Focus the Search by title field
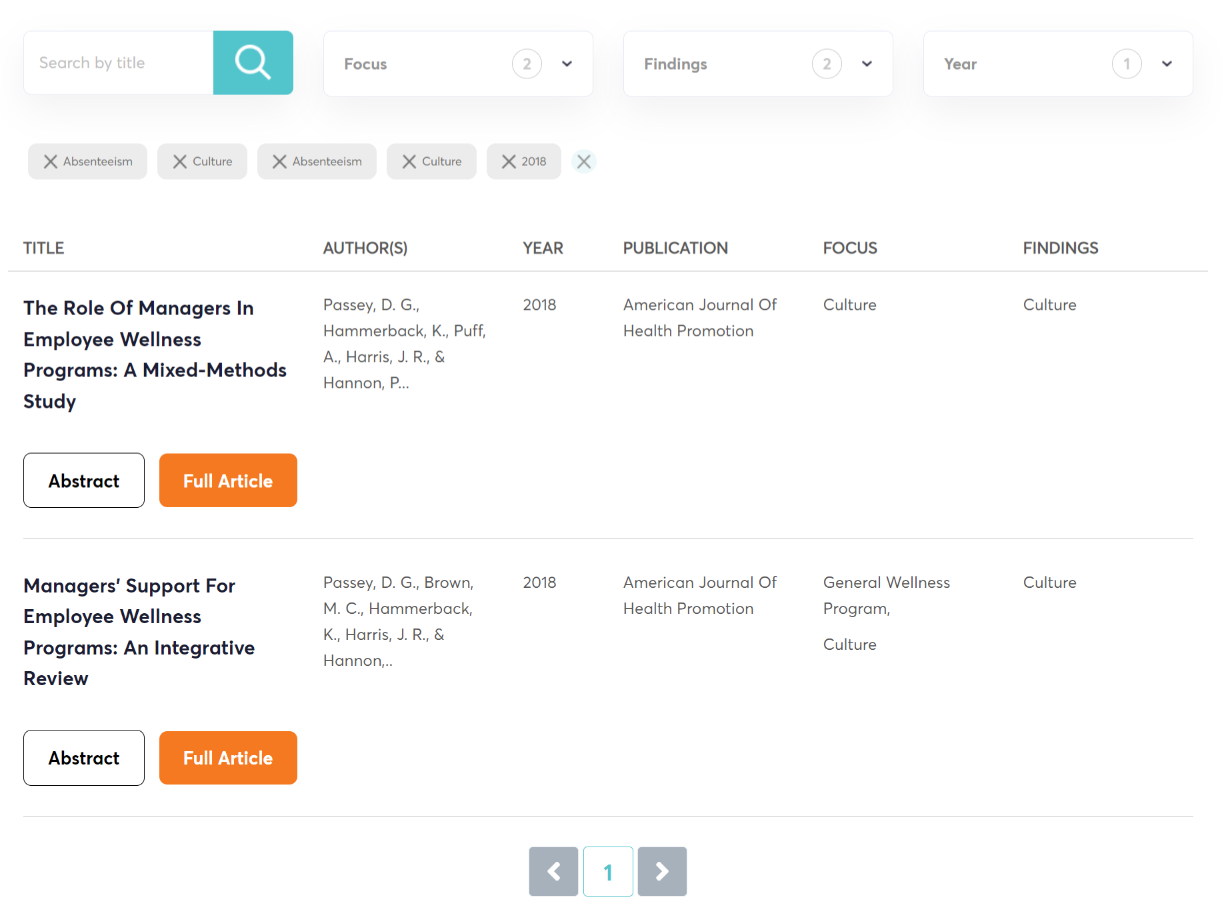The height and width of the screenshot is (923, 1223). [x=118, y=63]
